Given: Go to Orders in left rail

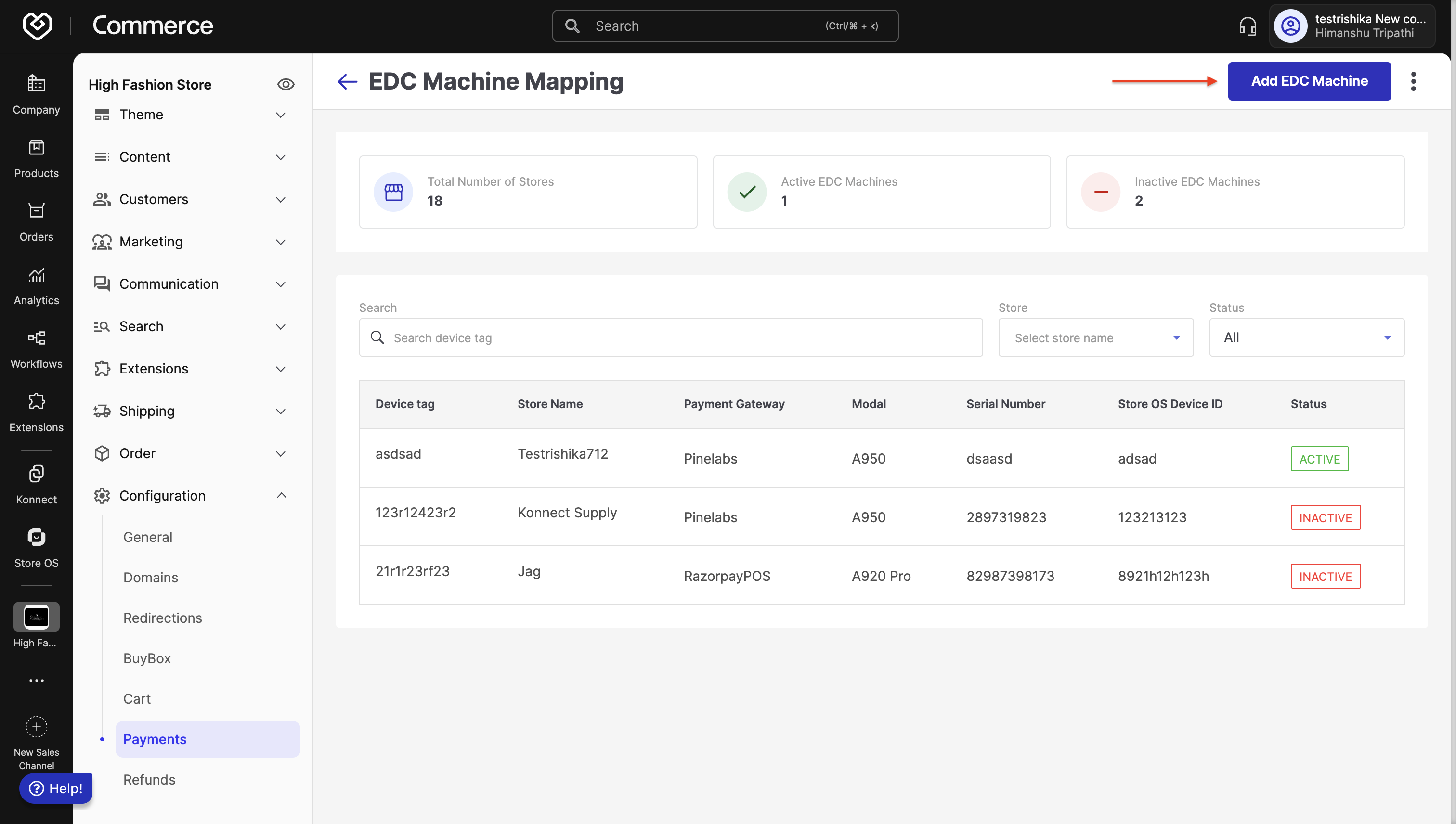Looking at the screenshot, I should (36, 222).
